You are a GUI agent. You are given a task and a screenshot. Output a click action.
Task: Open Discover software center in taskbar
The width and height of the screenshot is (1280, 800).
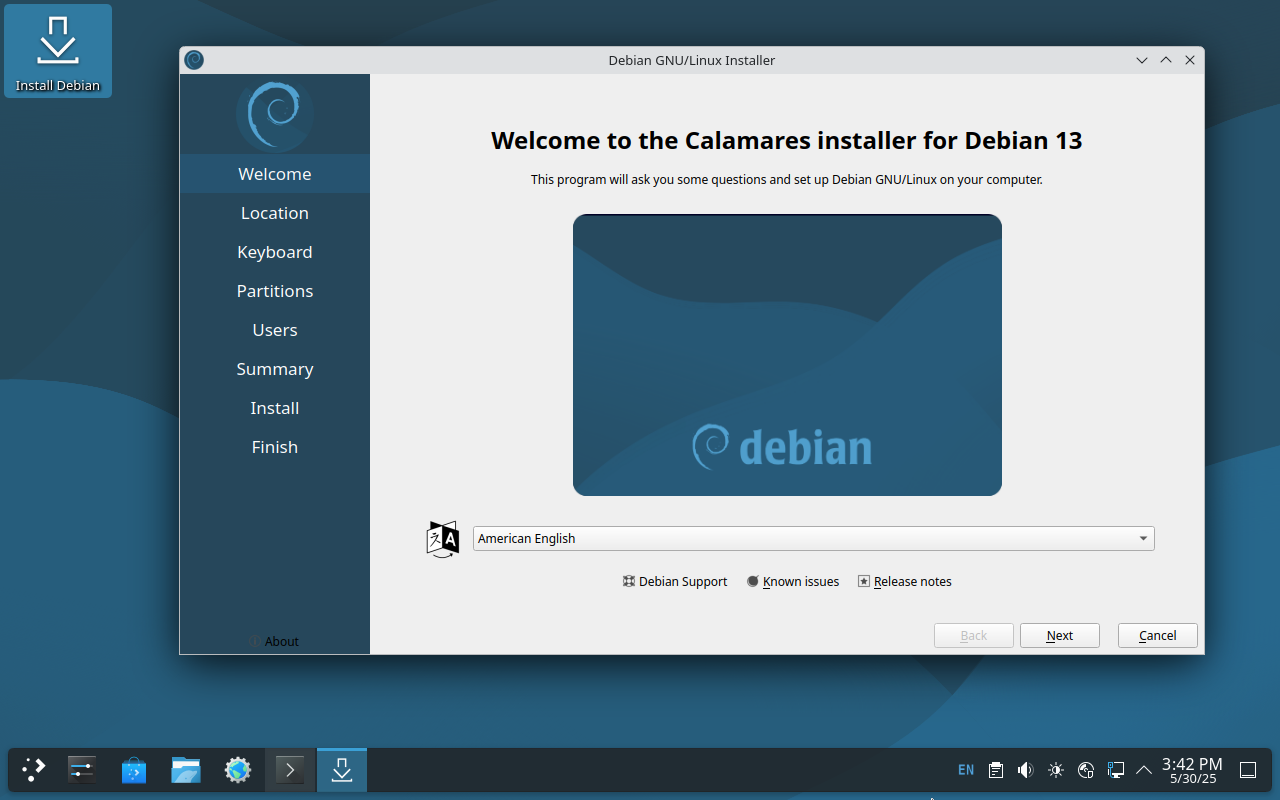[134, 770]
